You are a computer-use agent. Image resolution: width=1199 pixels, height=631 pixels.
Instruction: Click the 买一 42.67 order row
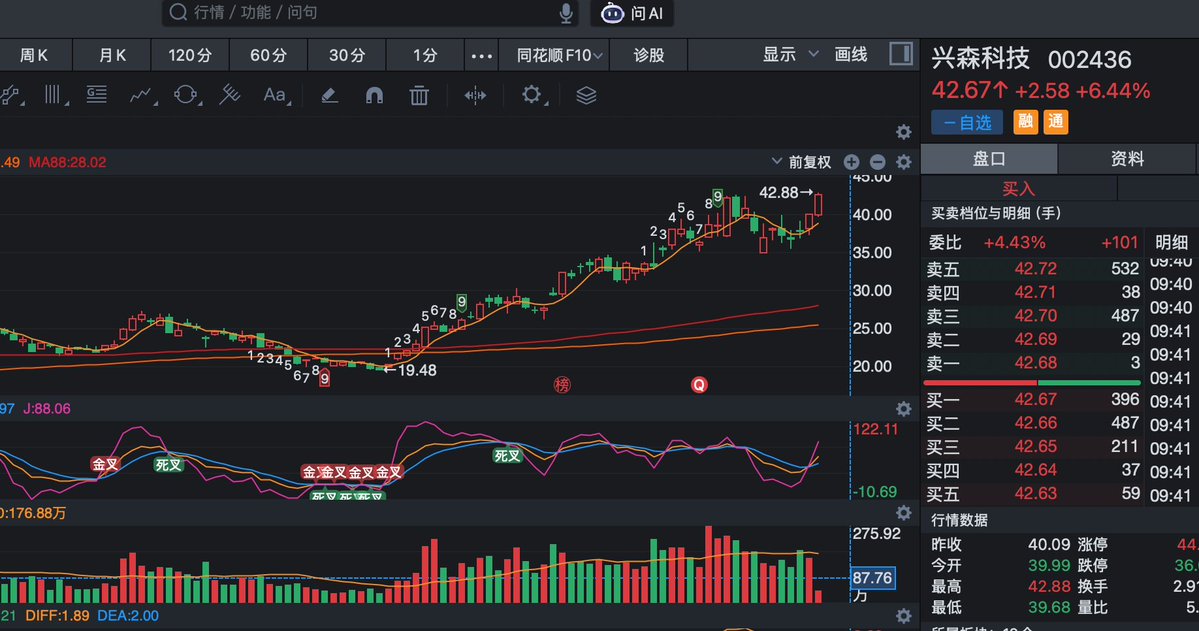[1033, 399]
